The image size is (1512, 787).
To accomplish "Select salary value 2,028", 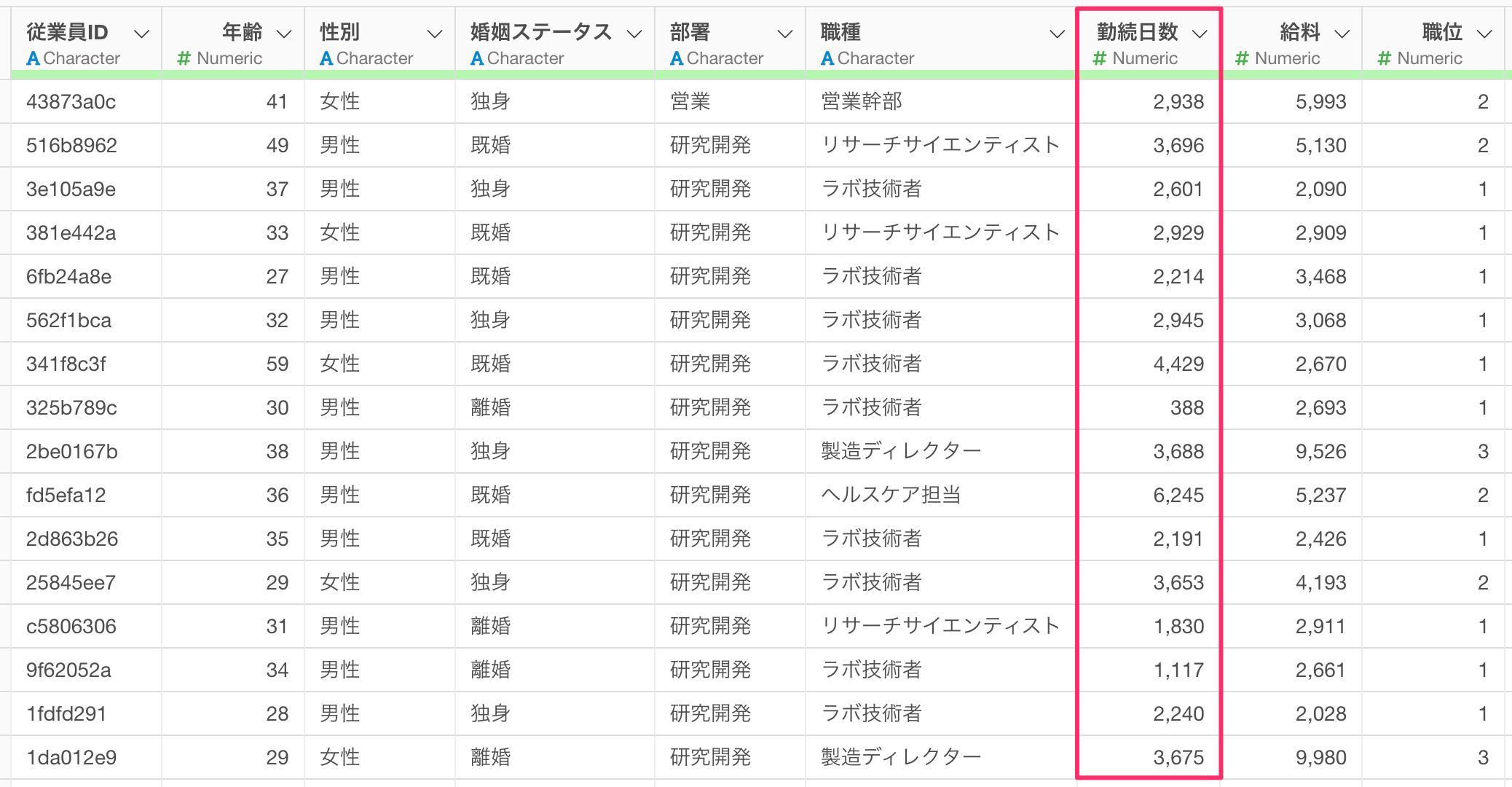I will click(x=1320, y=714).
